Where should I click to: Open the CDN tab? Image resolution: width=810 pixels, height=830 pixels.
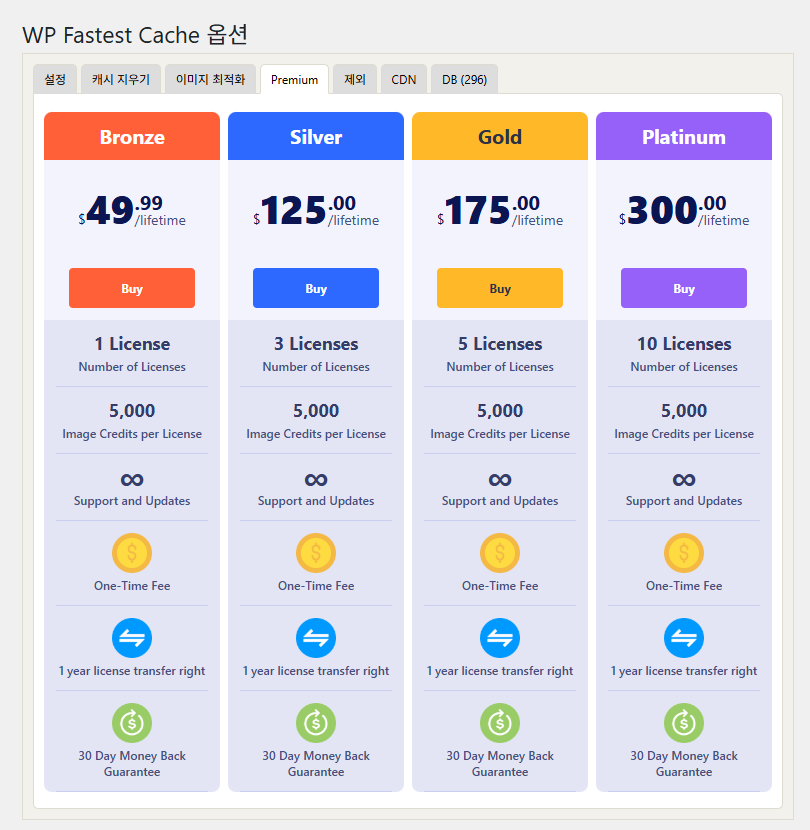(403, 78)
